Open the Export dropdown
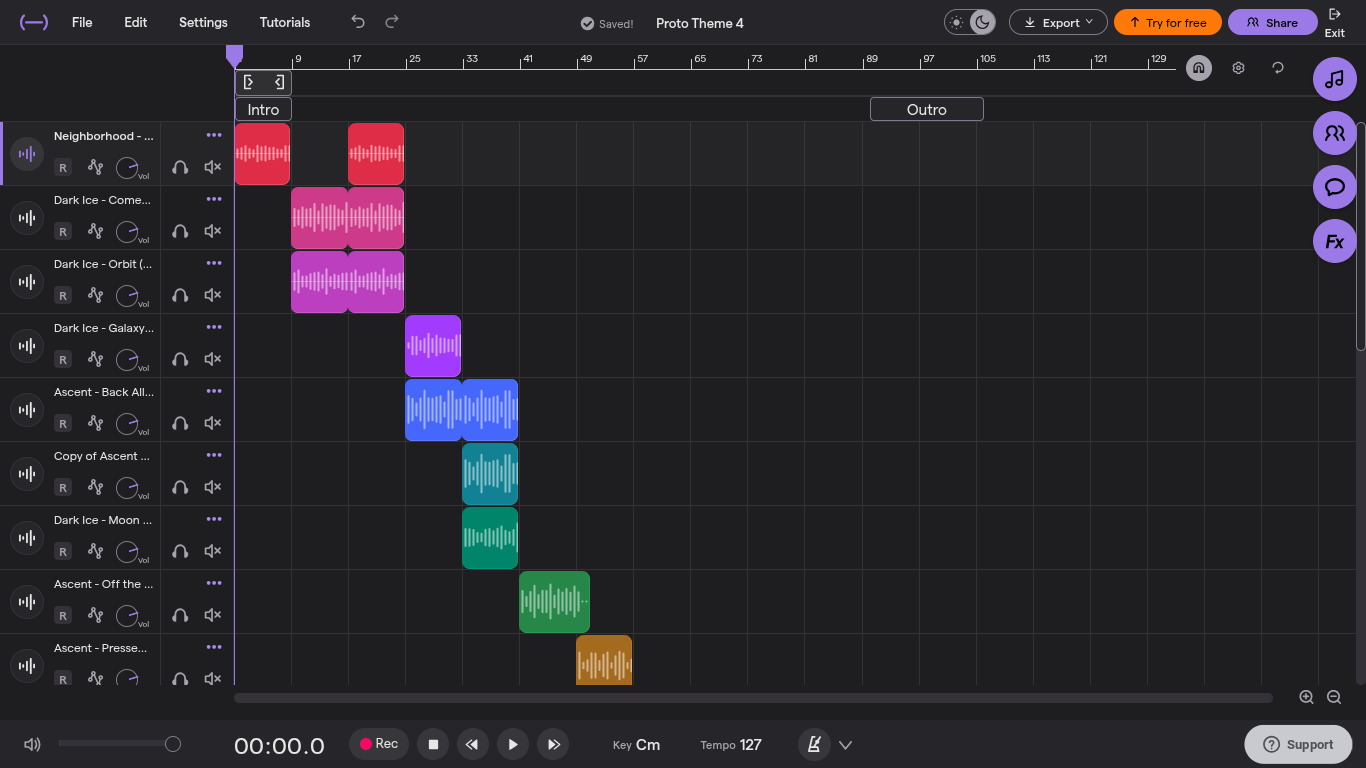The image size is (1366, 768). tap(1058, 22)
